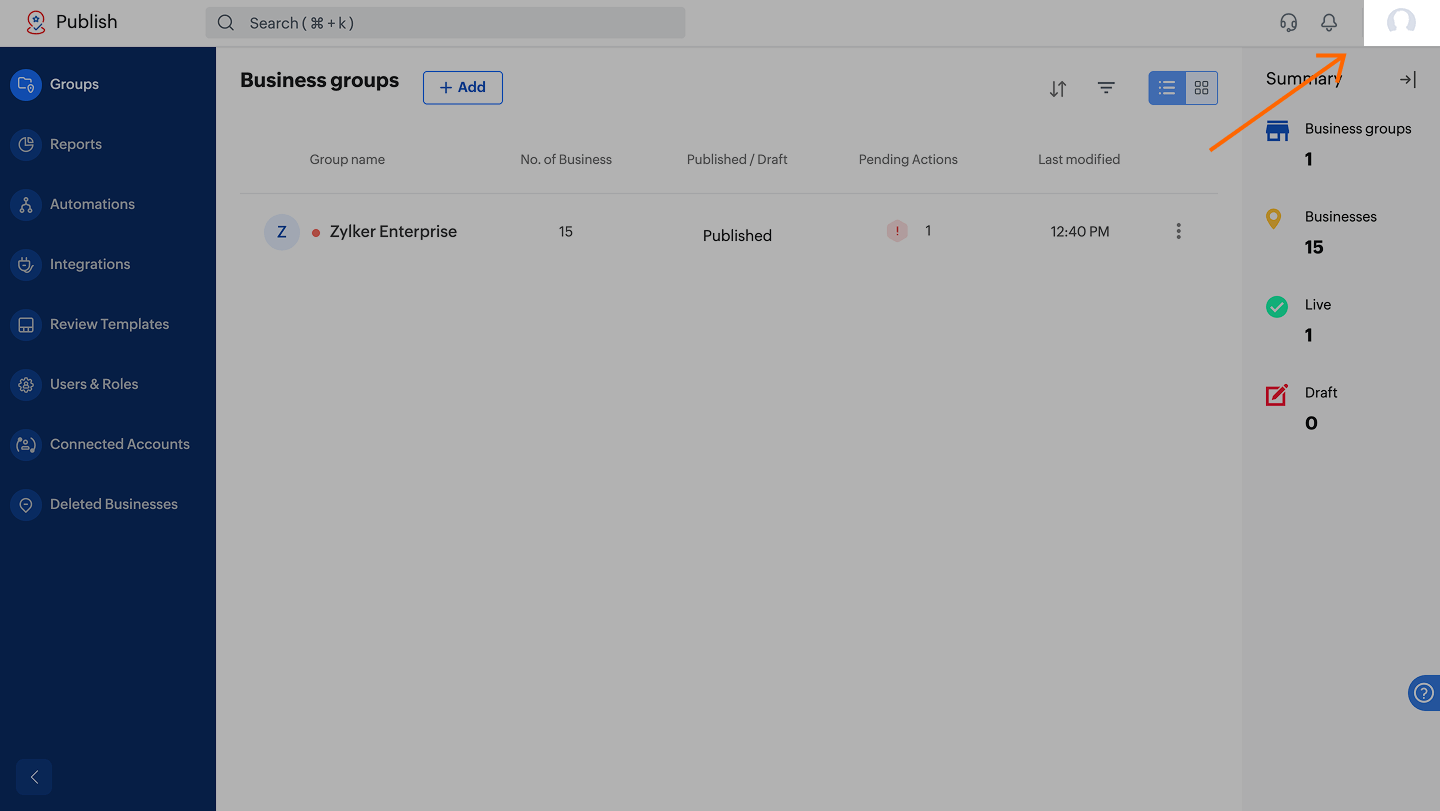Image resolution: width=1440 pixels, height=811 pixels.
Task: Click the Z avatar of Zylker Enterprise
Action: pos(282,232)
